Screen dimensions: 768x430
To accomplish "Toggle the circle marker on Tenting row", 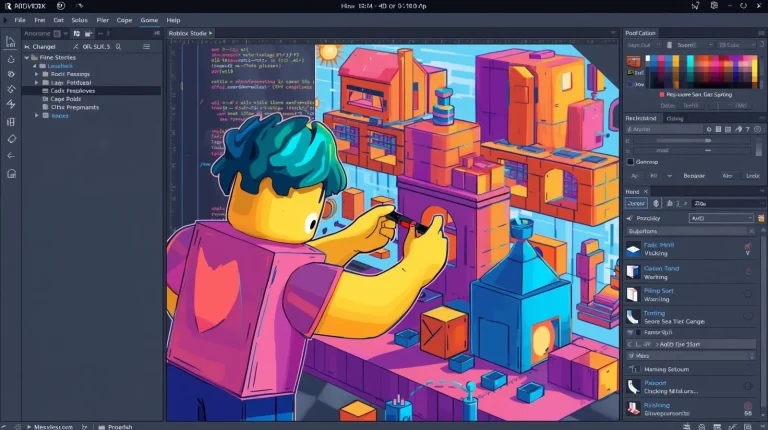I will pos(748,316).
